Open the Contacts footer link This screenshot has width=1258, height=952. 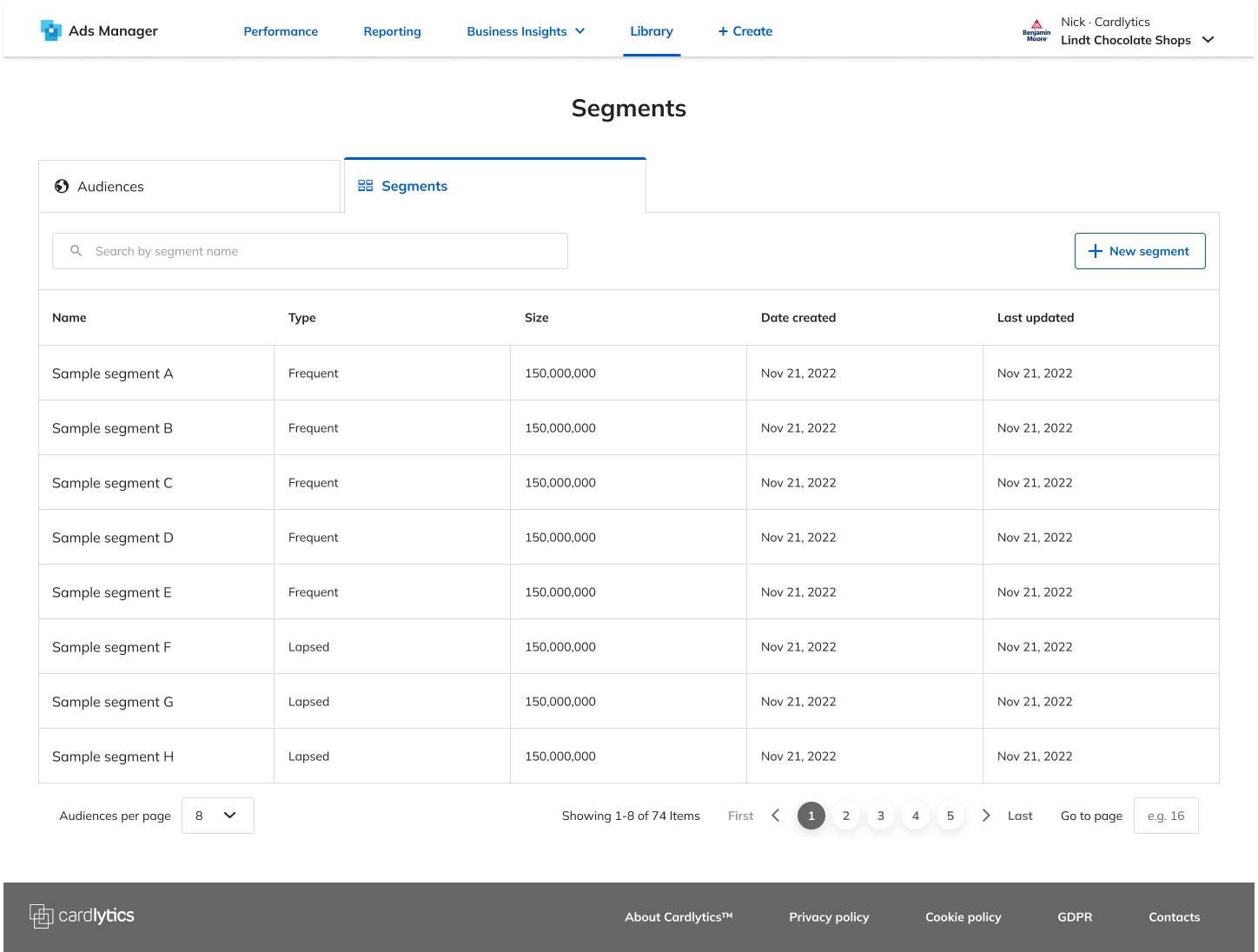pyautogui.click(x=1175, y=917)
